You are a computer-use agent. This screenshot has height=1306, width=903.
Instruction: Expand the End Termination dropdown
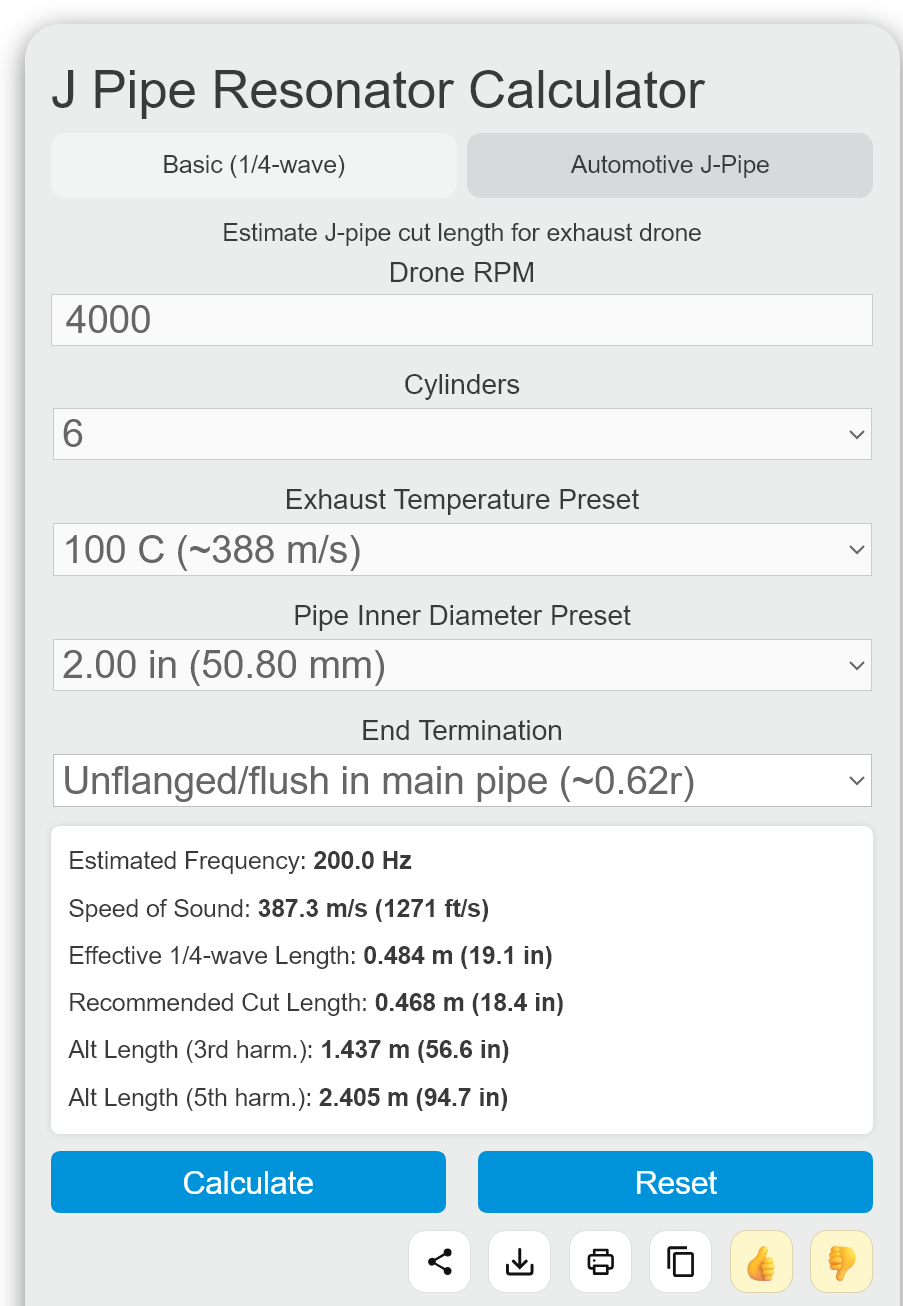pyautogui.click(x=462, y=780)
